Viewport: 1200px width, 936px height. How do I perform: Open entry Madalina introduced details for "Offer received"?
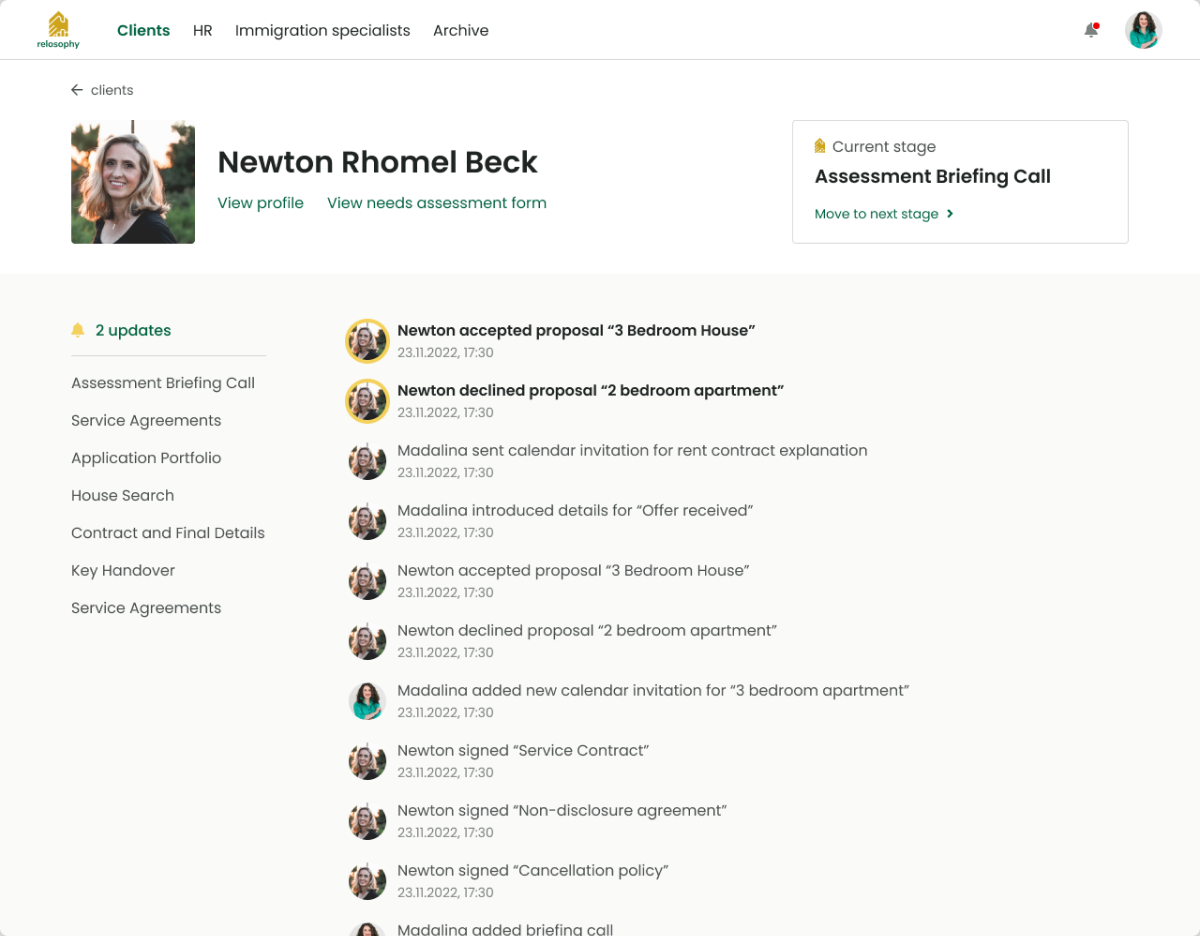coord(575,510)
